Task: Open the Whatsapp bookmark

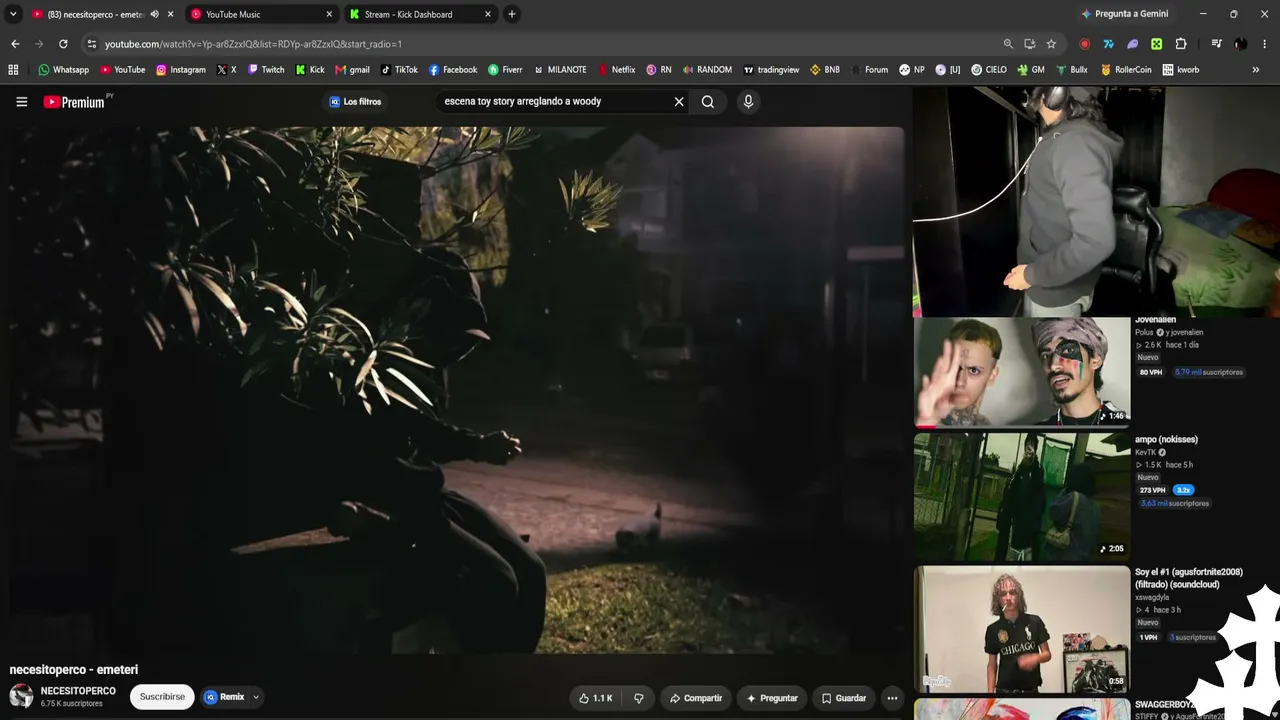Action: (x=63, y=70)
